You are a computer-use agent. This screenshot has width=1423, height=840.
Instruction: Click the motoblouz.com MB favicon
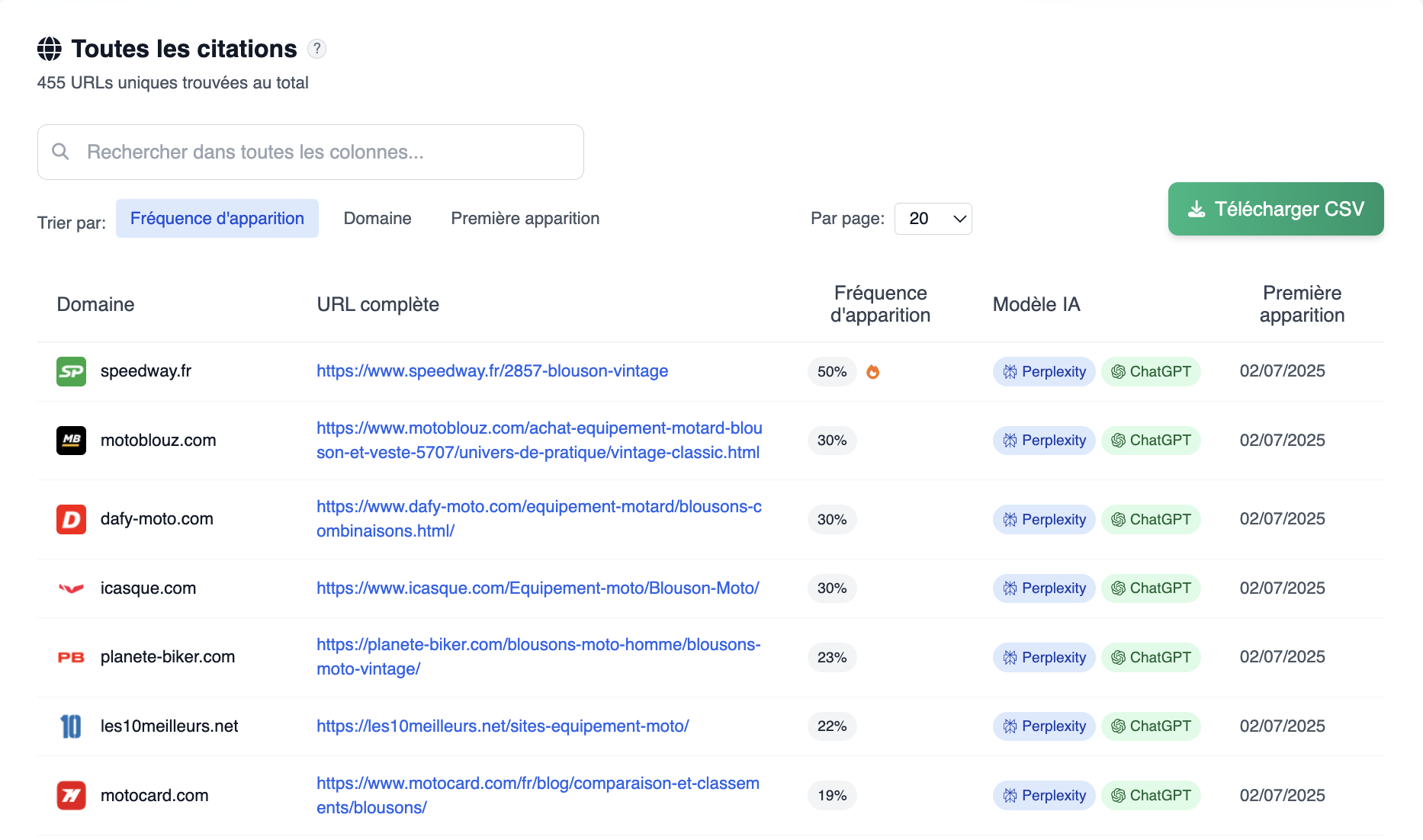coord(71,441)
